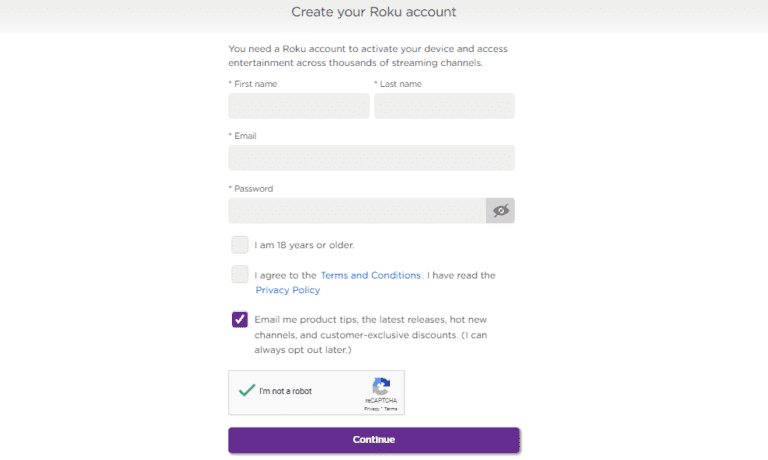
Task: Click the Password field label
Action: 252,188
